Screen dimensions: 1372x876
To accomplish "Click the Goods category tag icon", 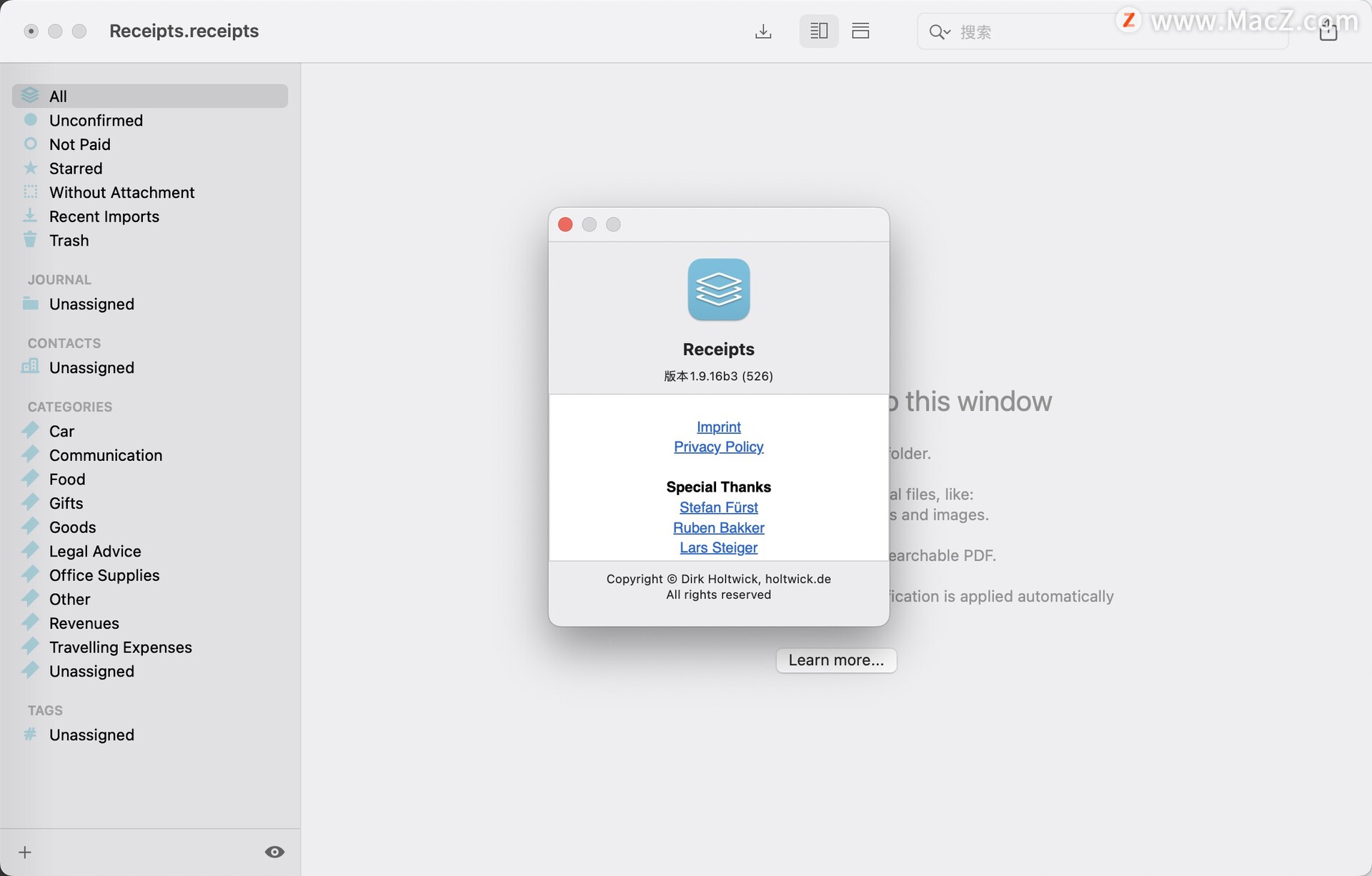I will (30, 527).
